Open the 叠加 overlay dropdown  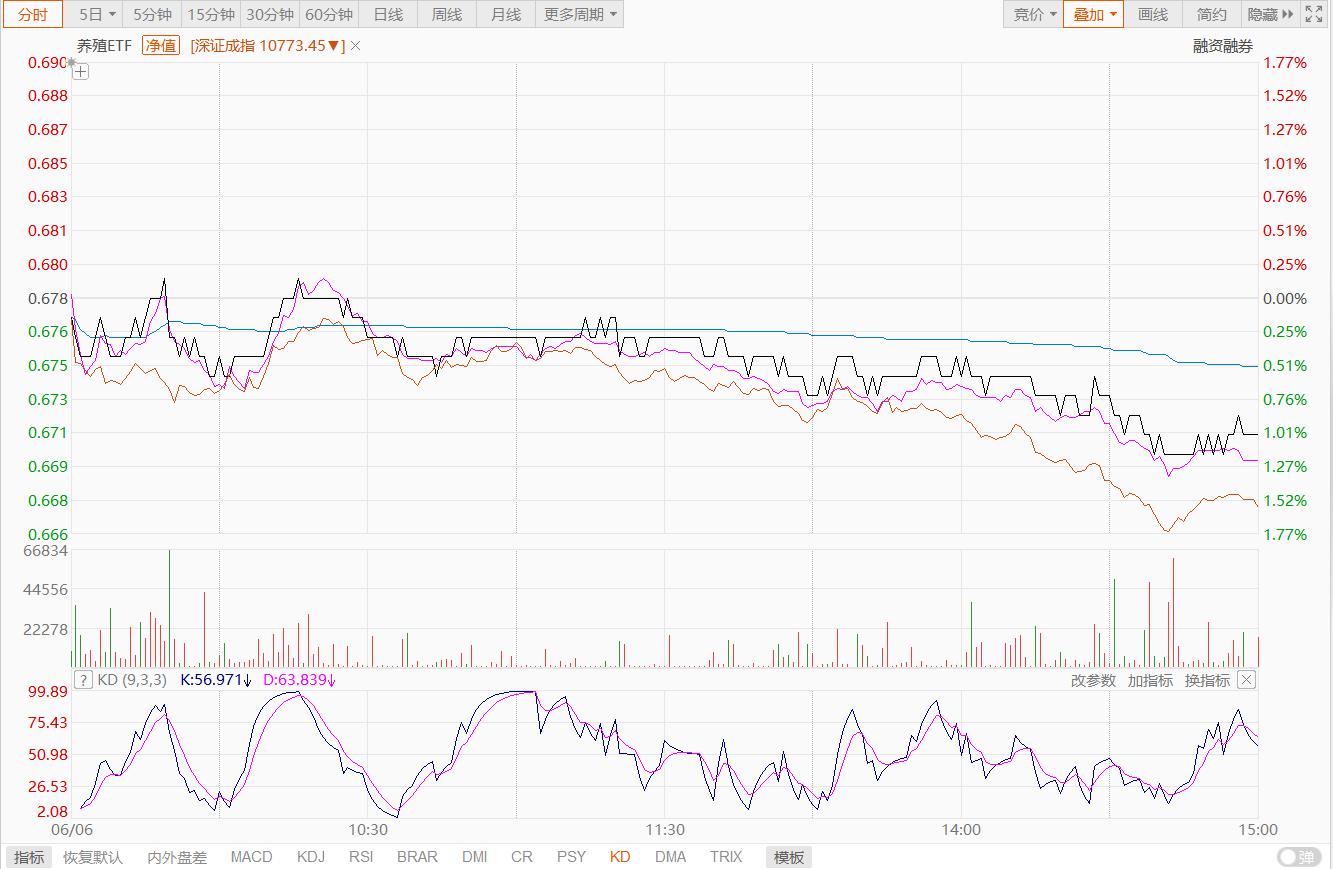click(1094, 14)
